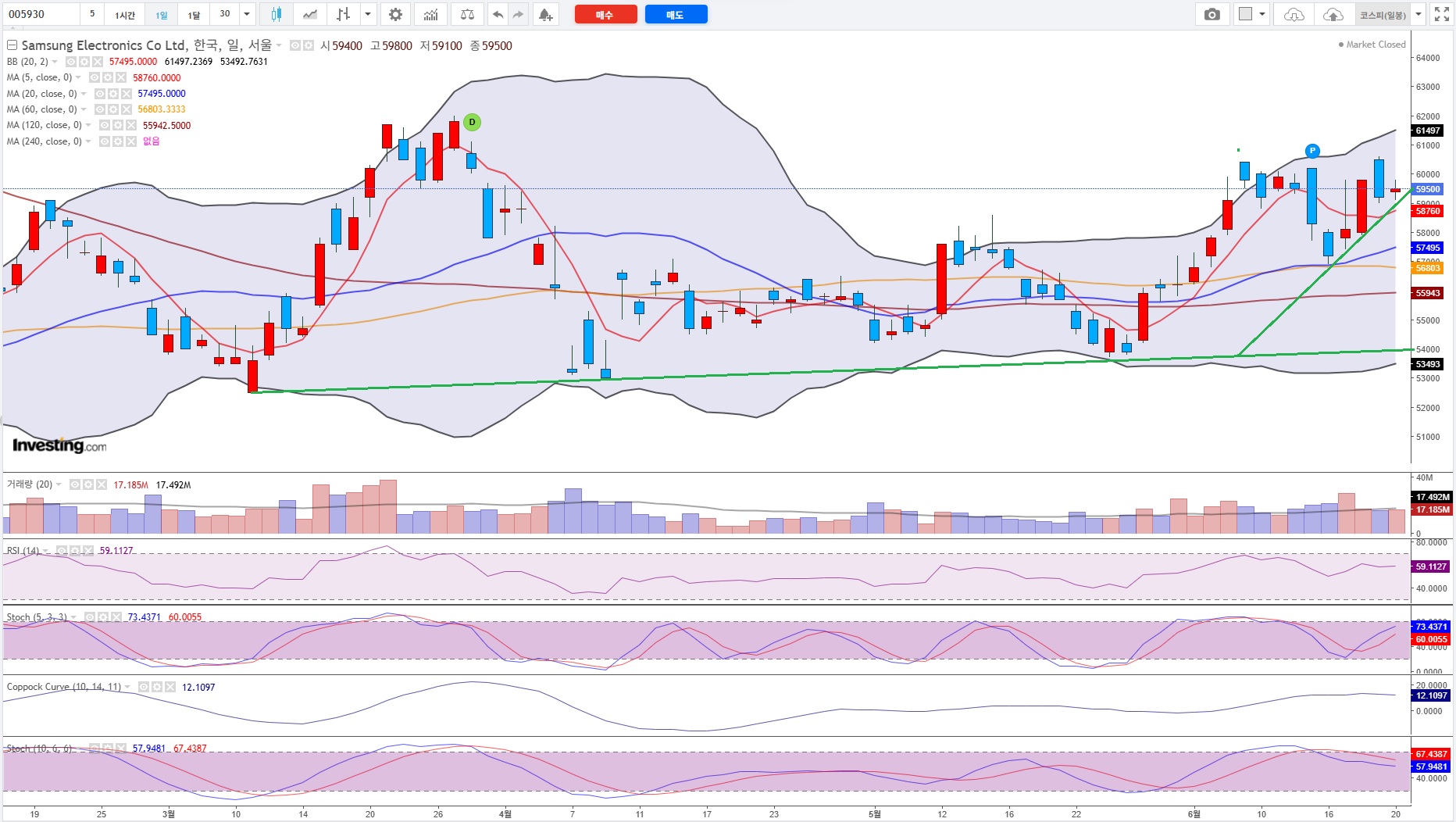Hide the MA (60, close, 0) line
Image resolution: width=1456 pixels, height=822 pixels.
[100, 109]
